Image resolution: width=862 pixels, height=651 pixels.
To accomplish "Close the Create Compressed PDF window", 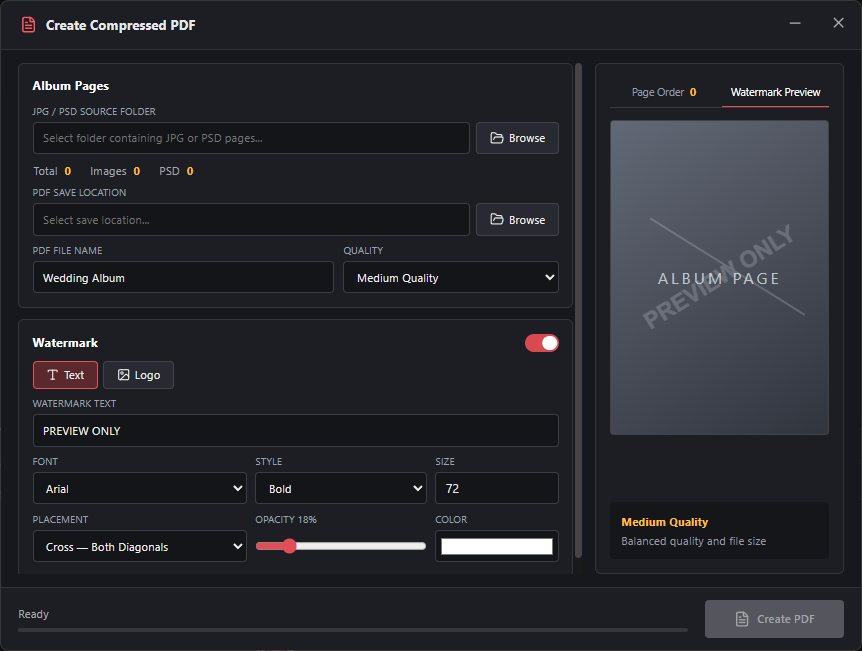I will point(838,23).
